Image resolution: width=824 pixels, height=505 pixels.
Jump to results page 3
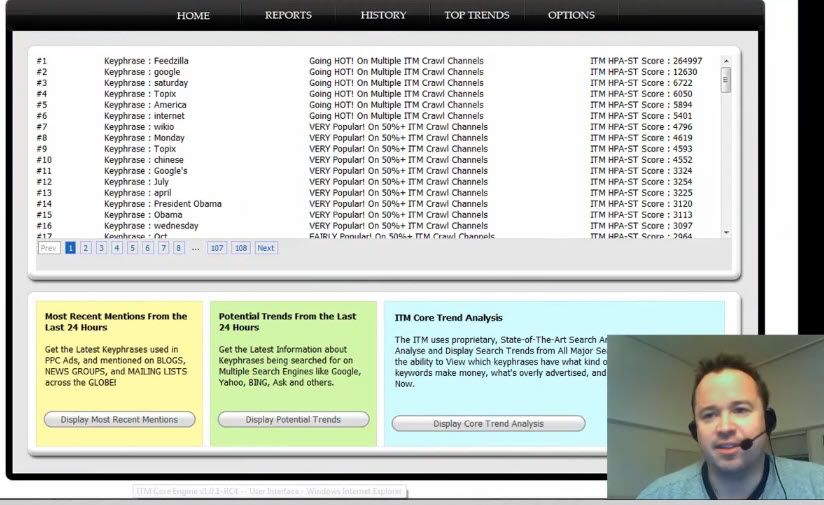point(101,248)
